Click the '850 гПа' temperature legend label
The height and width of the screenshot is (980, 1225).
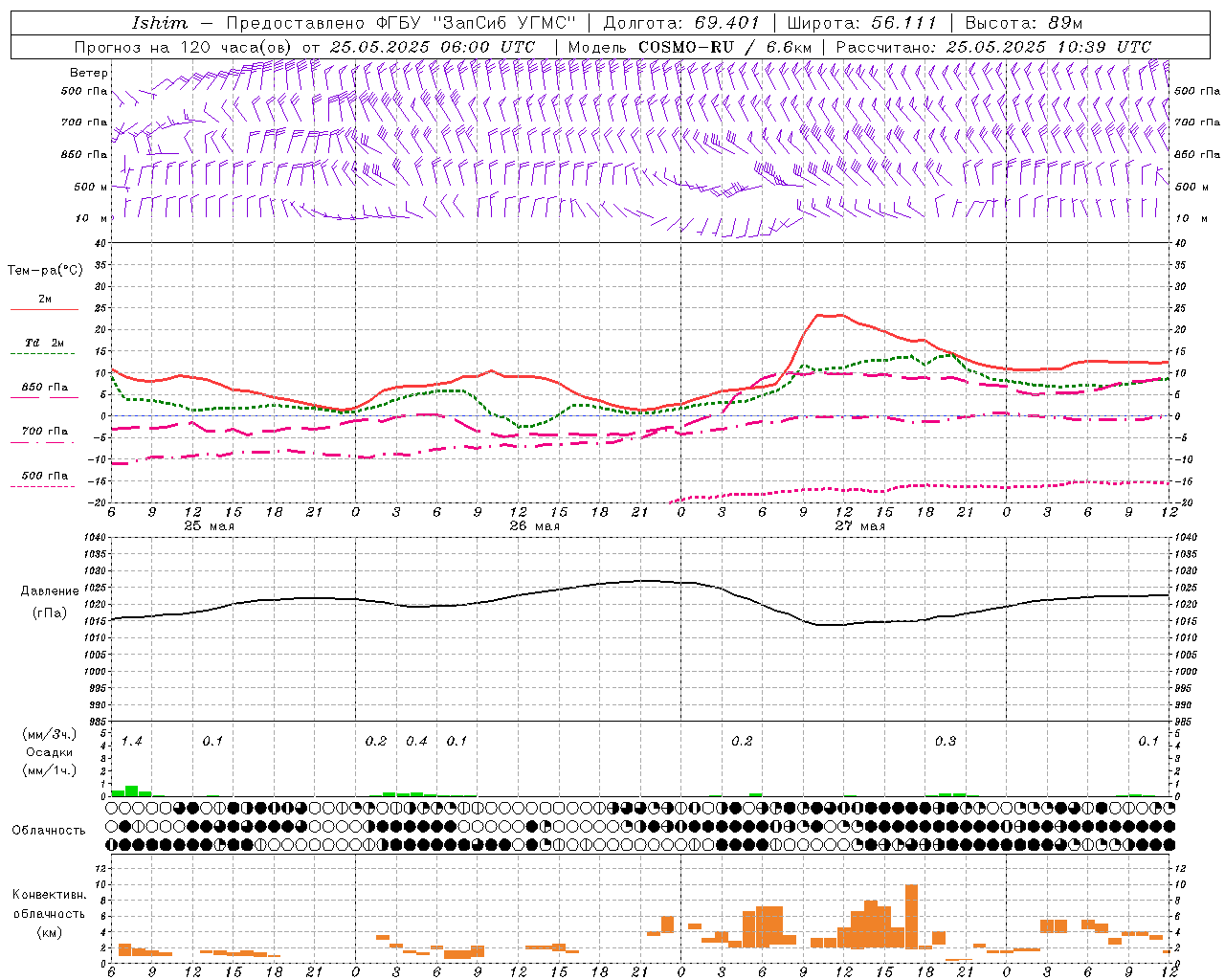(x=45, y=388)
